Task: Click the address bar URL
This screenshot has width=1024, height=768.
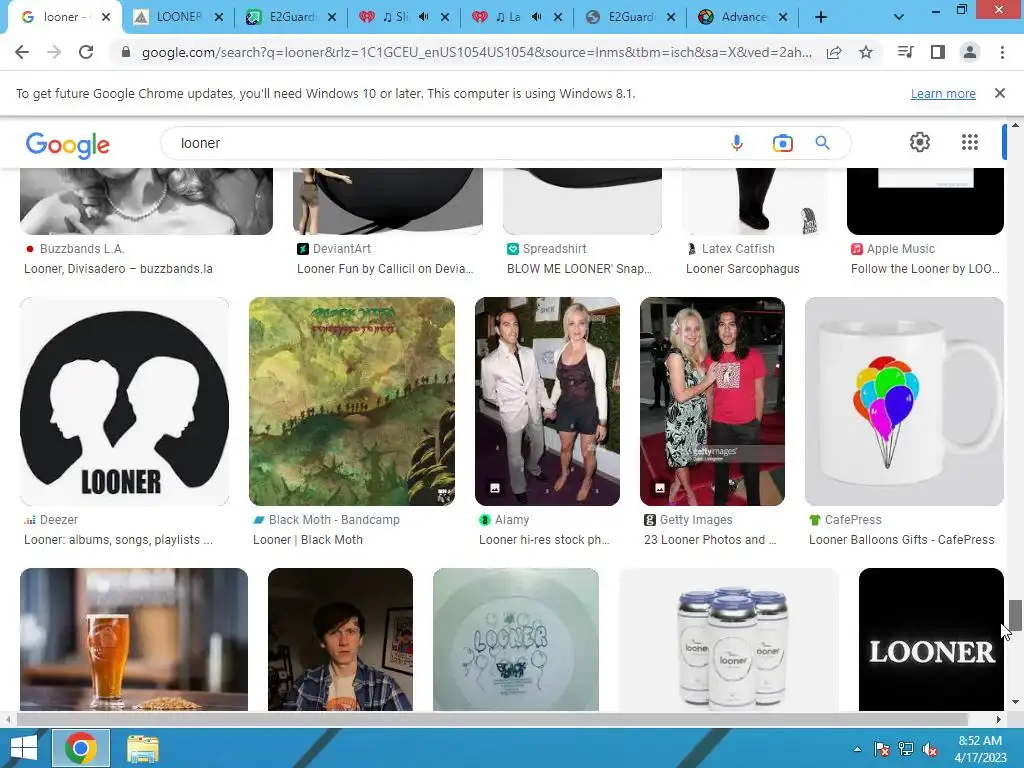Action: 477,52
